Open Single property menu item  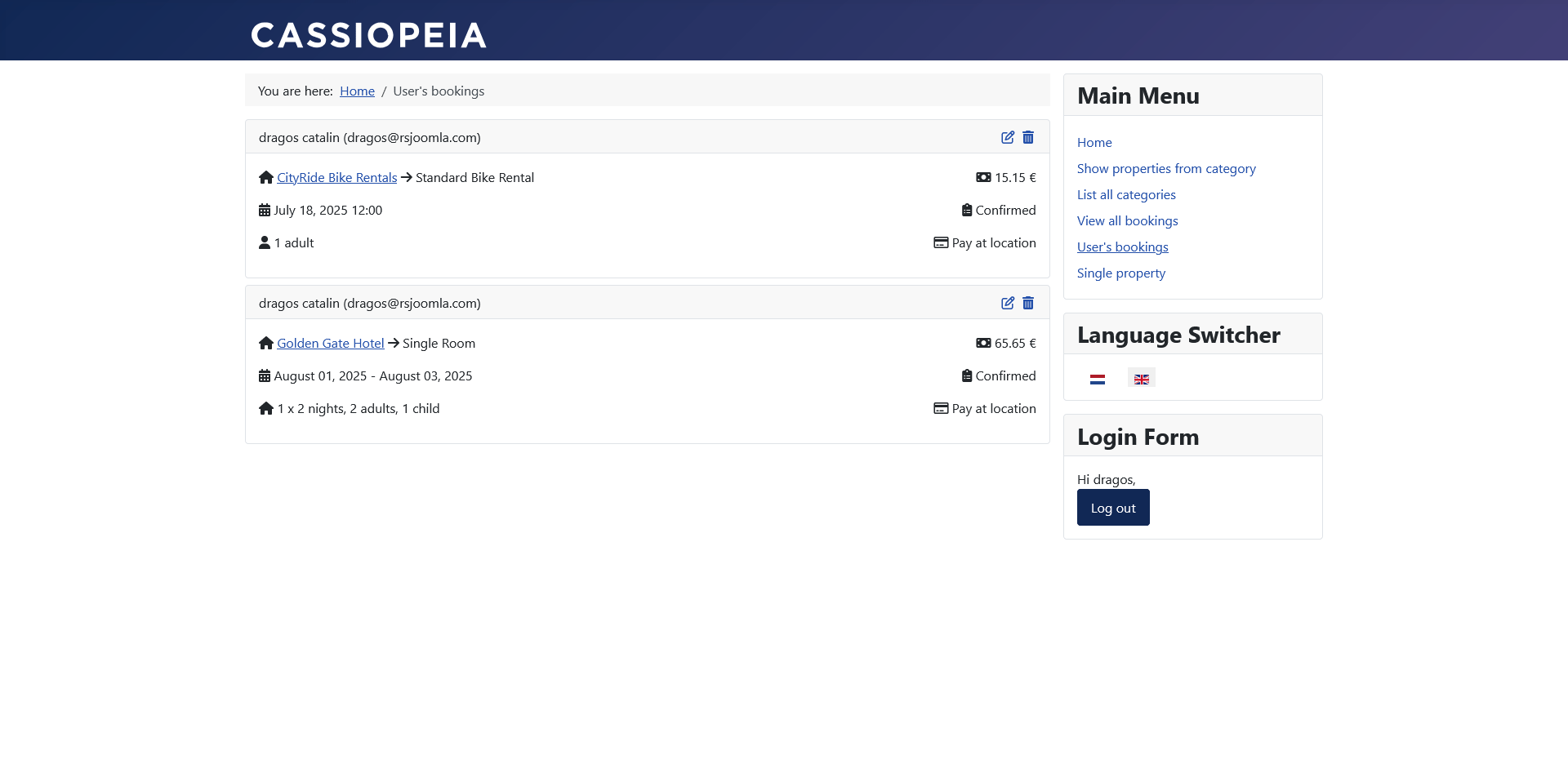pyautogui.click(x=1120, y=273)
